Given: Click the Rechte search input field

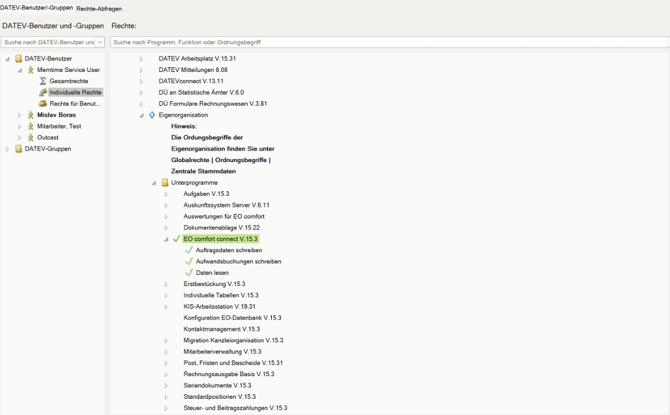Looking at the screenshot, I should (x=388, y=42).
